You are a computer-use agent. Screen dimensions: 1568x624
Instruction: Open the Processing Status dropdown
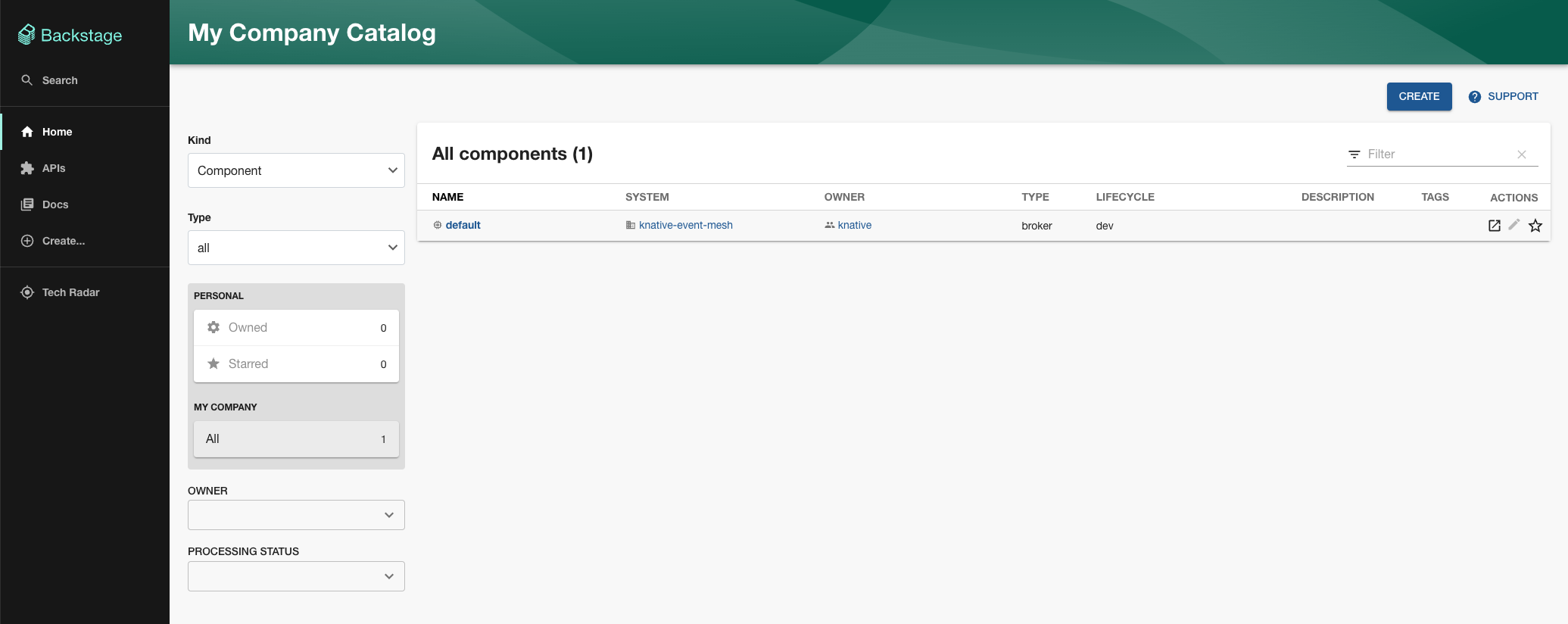[295, 576]
